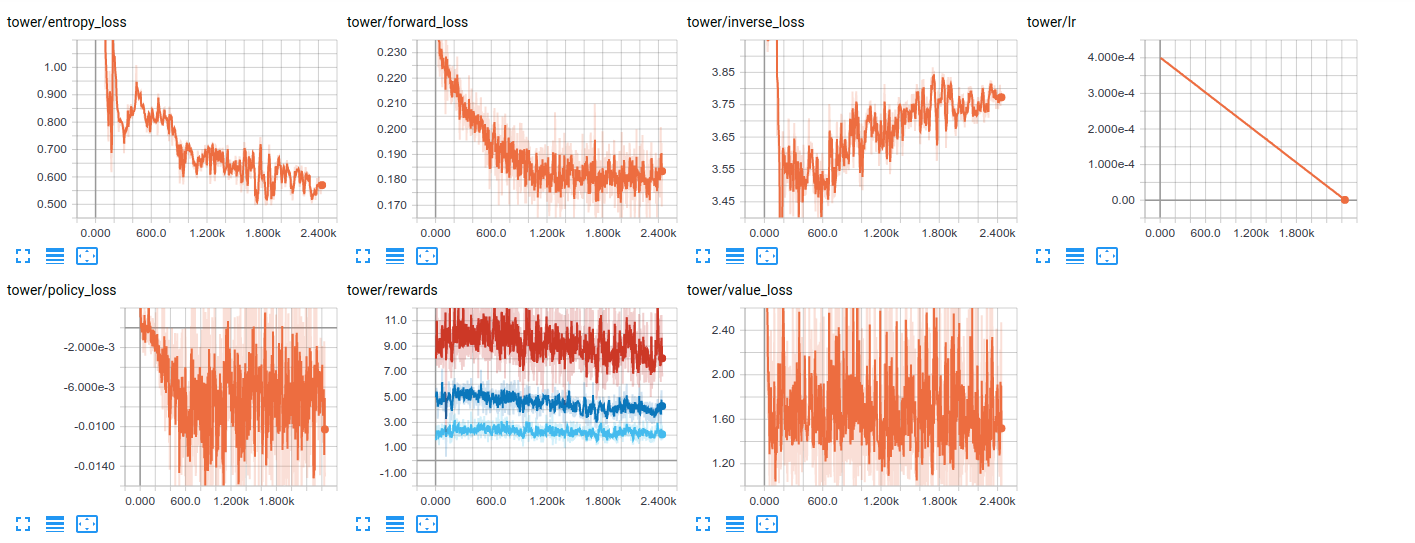Click the red series endpoint in tower/rewards

click(661, 358)
